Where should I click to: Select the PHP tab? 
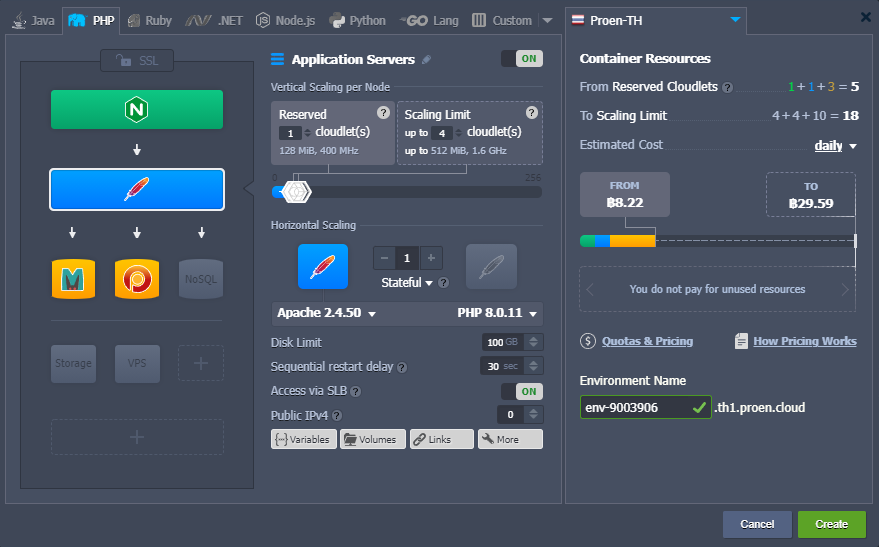pos(92,21)
